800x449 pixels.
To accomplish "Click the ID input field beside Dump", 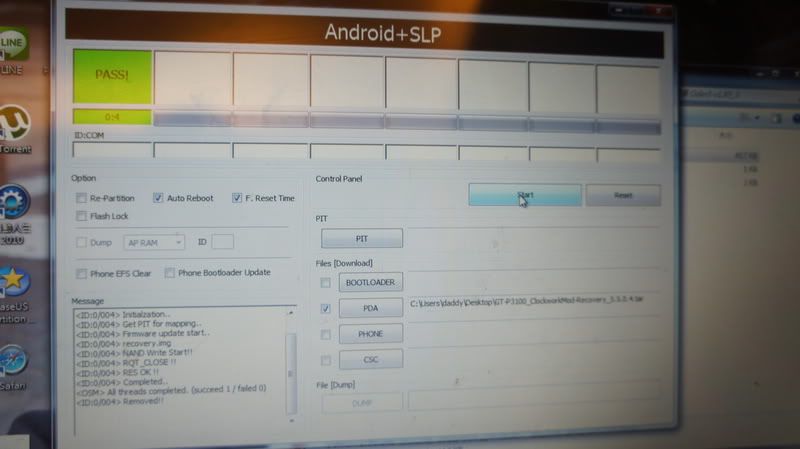I will pos(222,242).
